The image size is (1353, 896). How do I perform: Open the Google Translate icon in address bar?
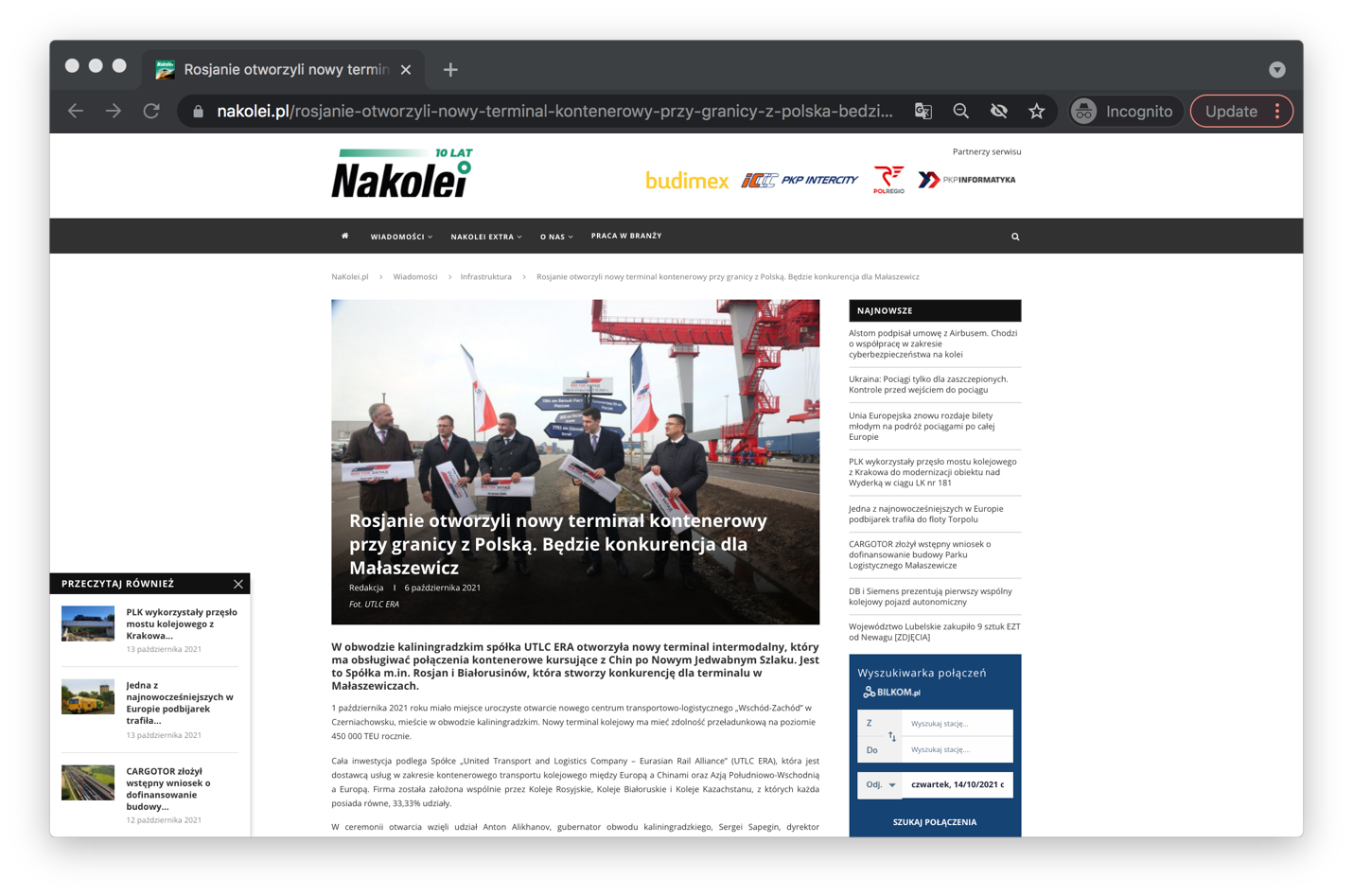(x=923, y=111)
